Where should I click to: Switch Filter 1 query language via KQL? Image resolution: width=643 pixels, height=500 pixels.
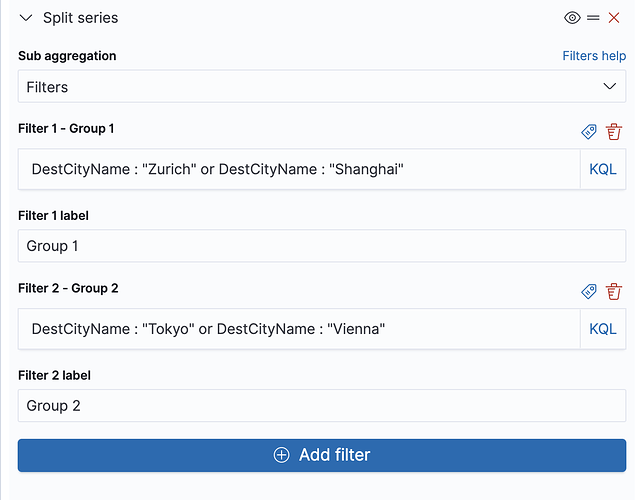click(603, 169)
